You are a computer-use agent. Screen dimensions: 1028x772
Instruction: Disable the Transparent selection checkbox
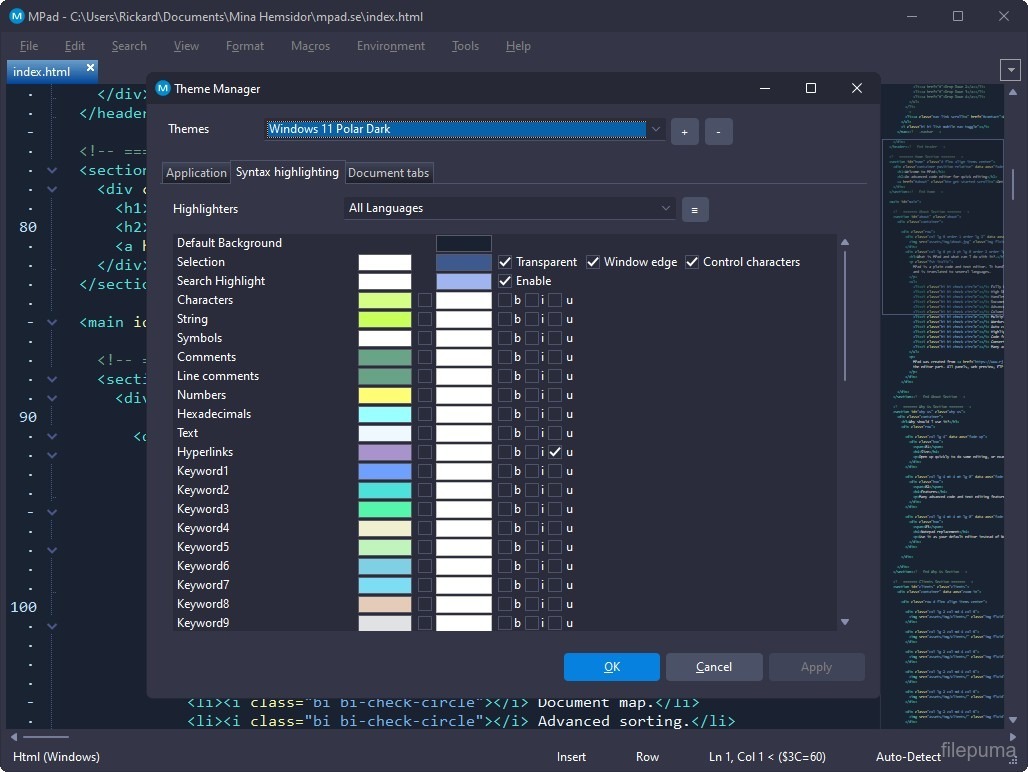click(x=505, y=262)
